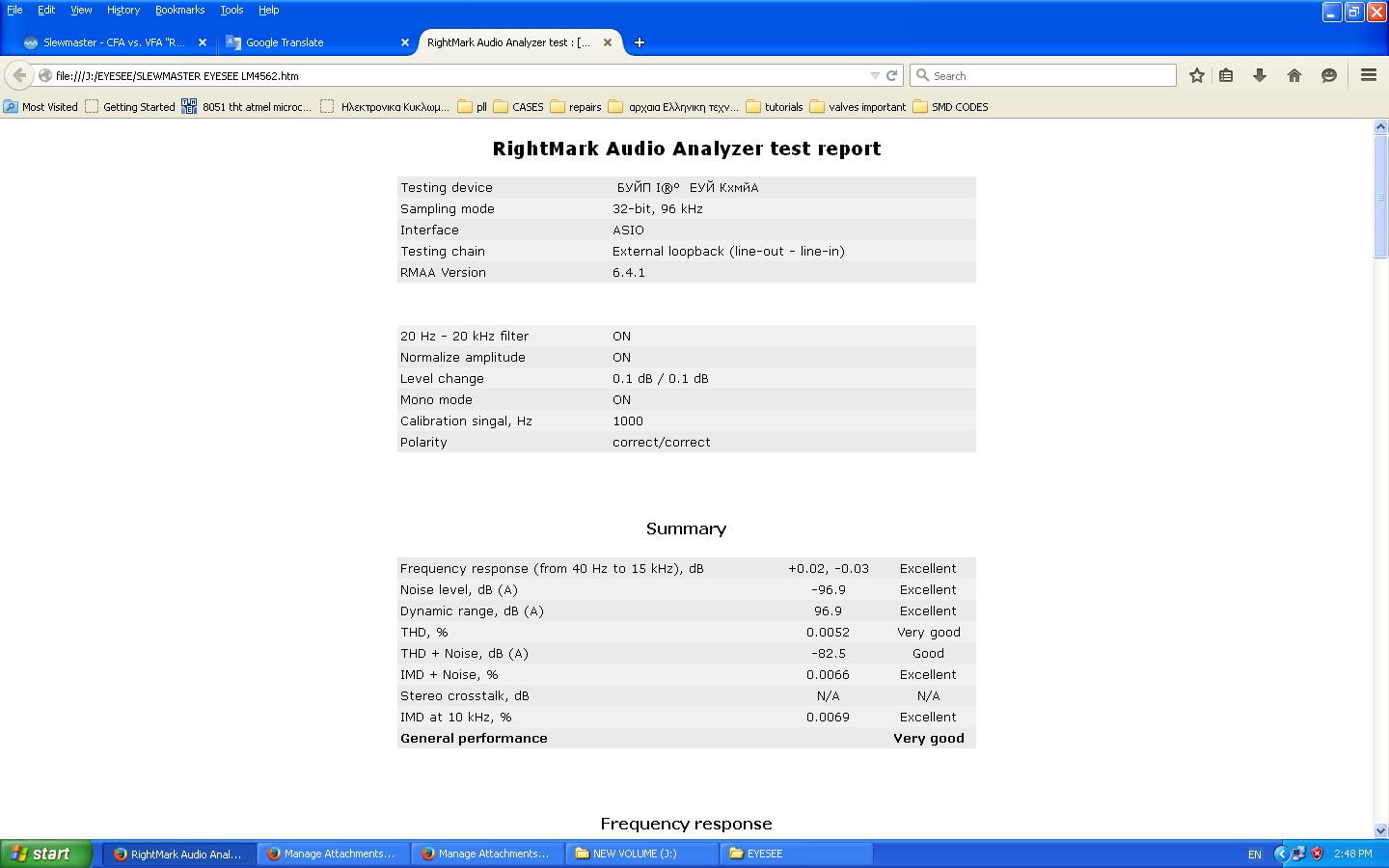Click the EN language indicator
Image resolution: width=1389 pixels, height=868 pixels.
(1255, 854)
